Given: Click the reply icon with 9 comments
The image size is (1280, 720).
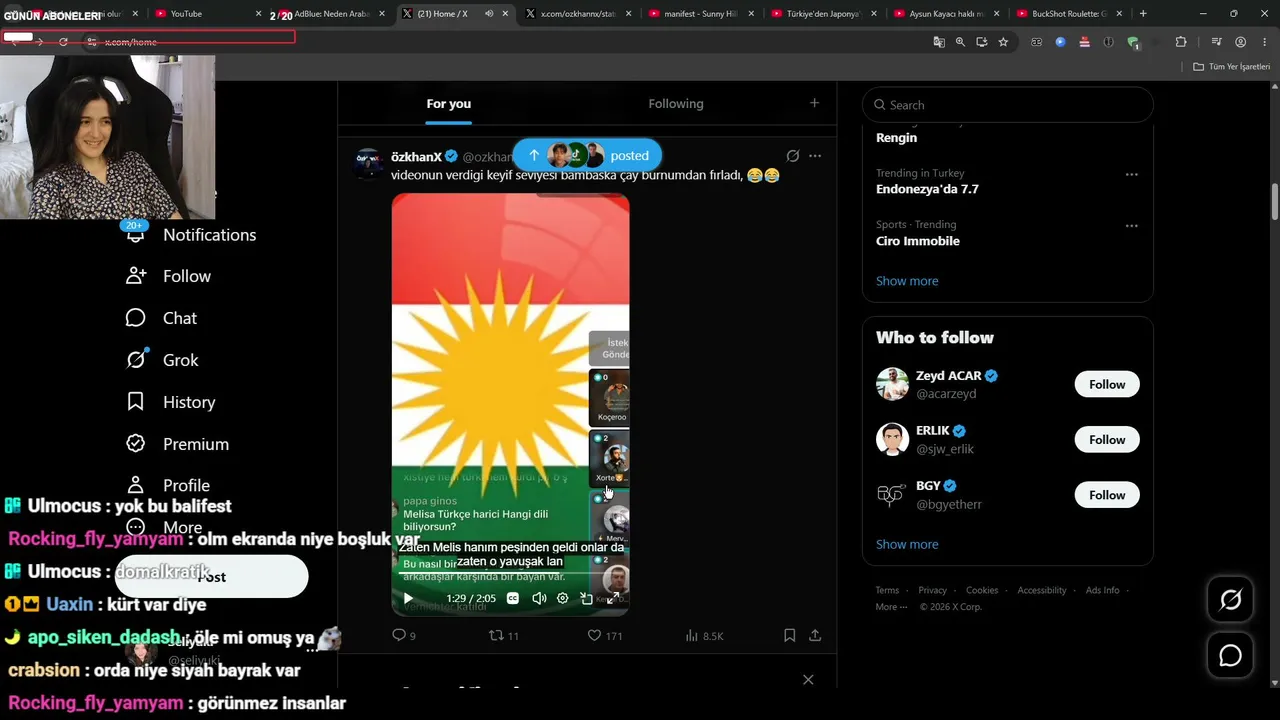Looking at the screenshot, I should 399,635.
